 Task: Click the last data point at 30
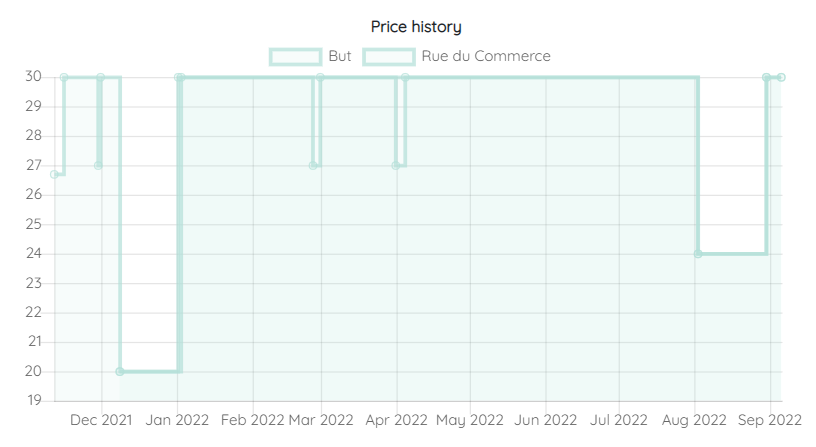click(781, 78)
